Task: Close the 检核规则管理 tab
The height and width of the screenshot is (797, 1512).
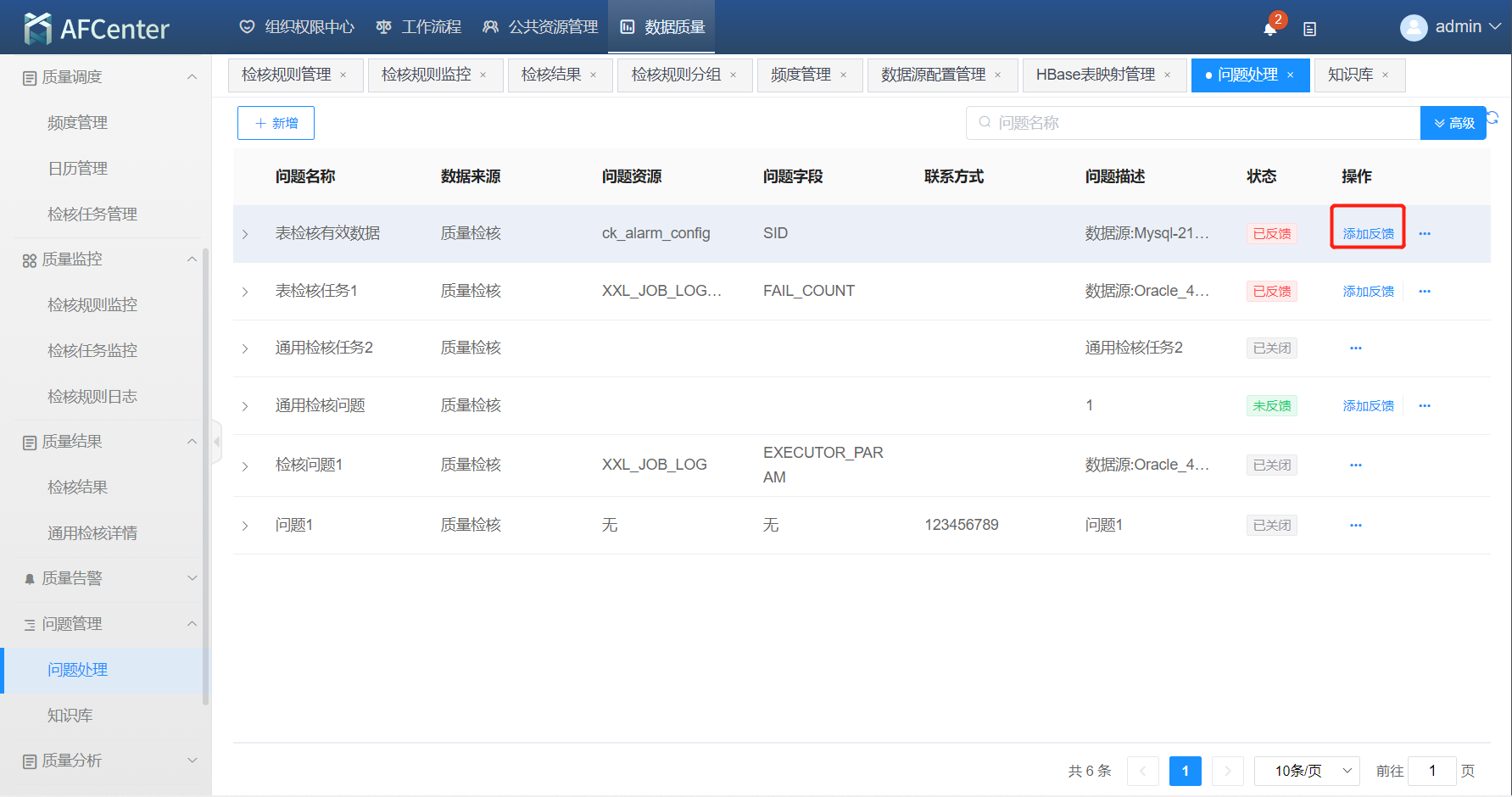Action: tap(343, 75)
